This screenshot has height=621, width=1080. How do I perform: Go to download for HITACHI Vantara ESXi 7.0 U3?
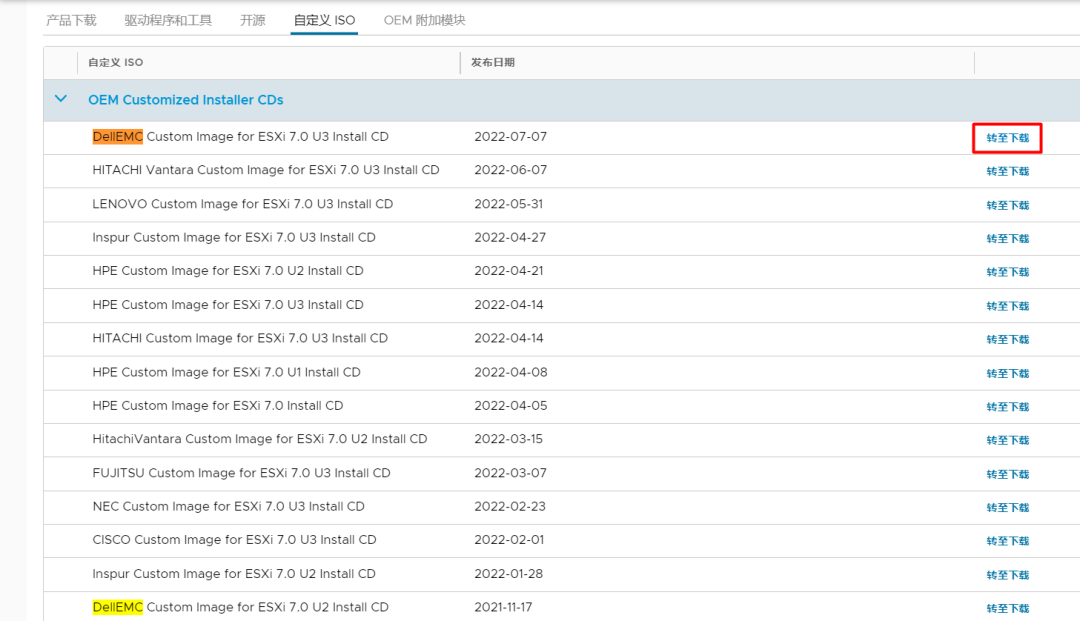tap(1007, 171)
